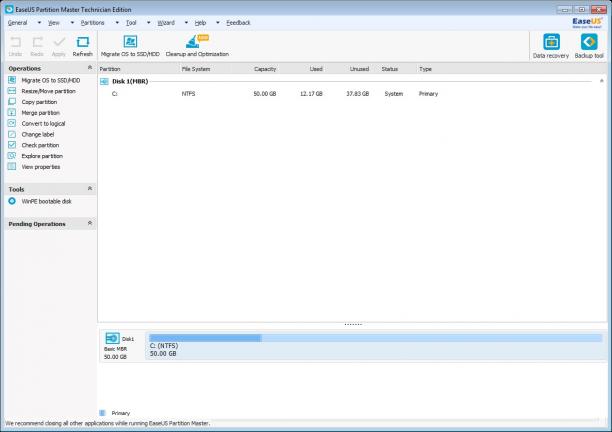Click the dropdown arrow after General
Image resolution: width=612 pixels, height=432 pixels.
point(39,23)
